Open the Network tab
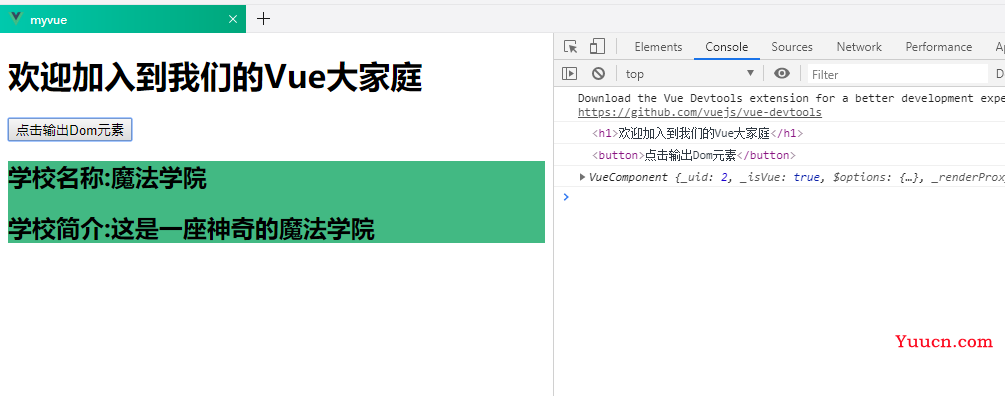The image size is (1005, 396). pyautogui.click(x=859, y=47)
